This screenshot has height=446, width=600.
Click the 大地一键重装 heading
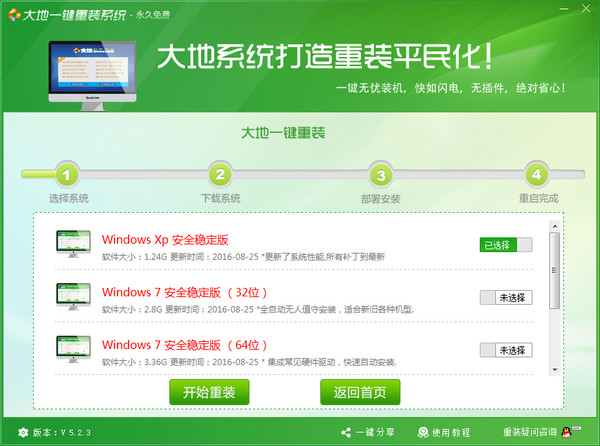tap(283, 133)
